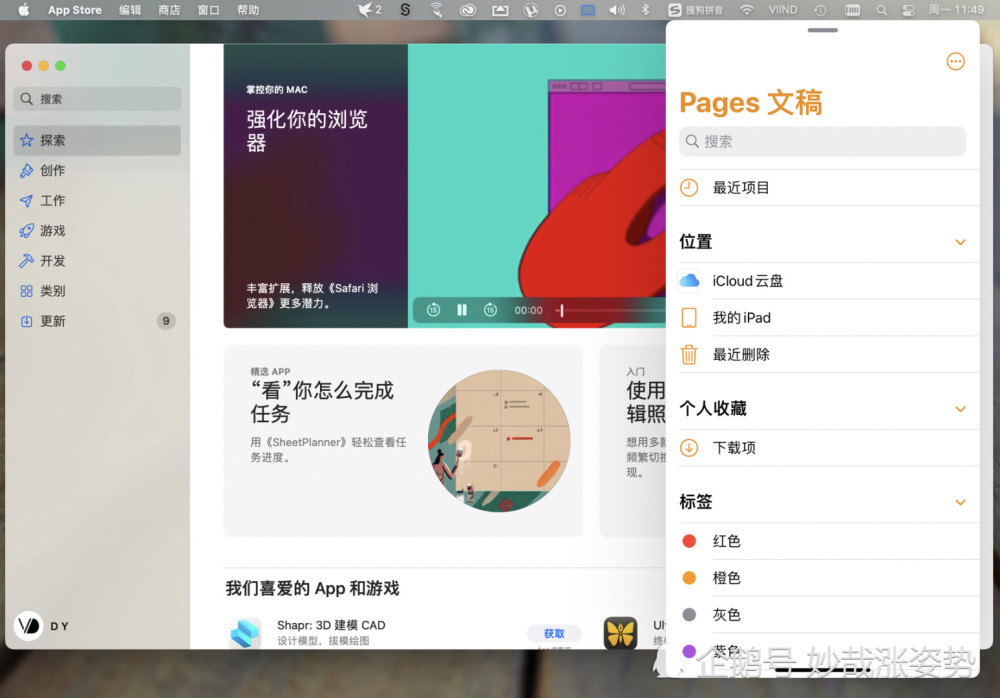Select 探索 in App Store sidebar
Viewport: 1000px width, 698px height.
coord(97,140)
